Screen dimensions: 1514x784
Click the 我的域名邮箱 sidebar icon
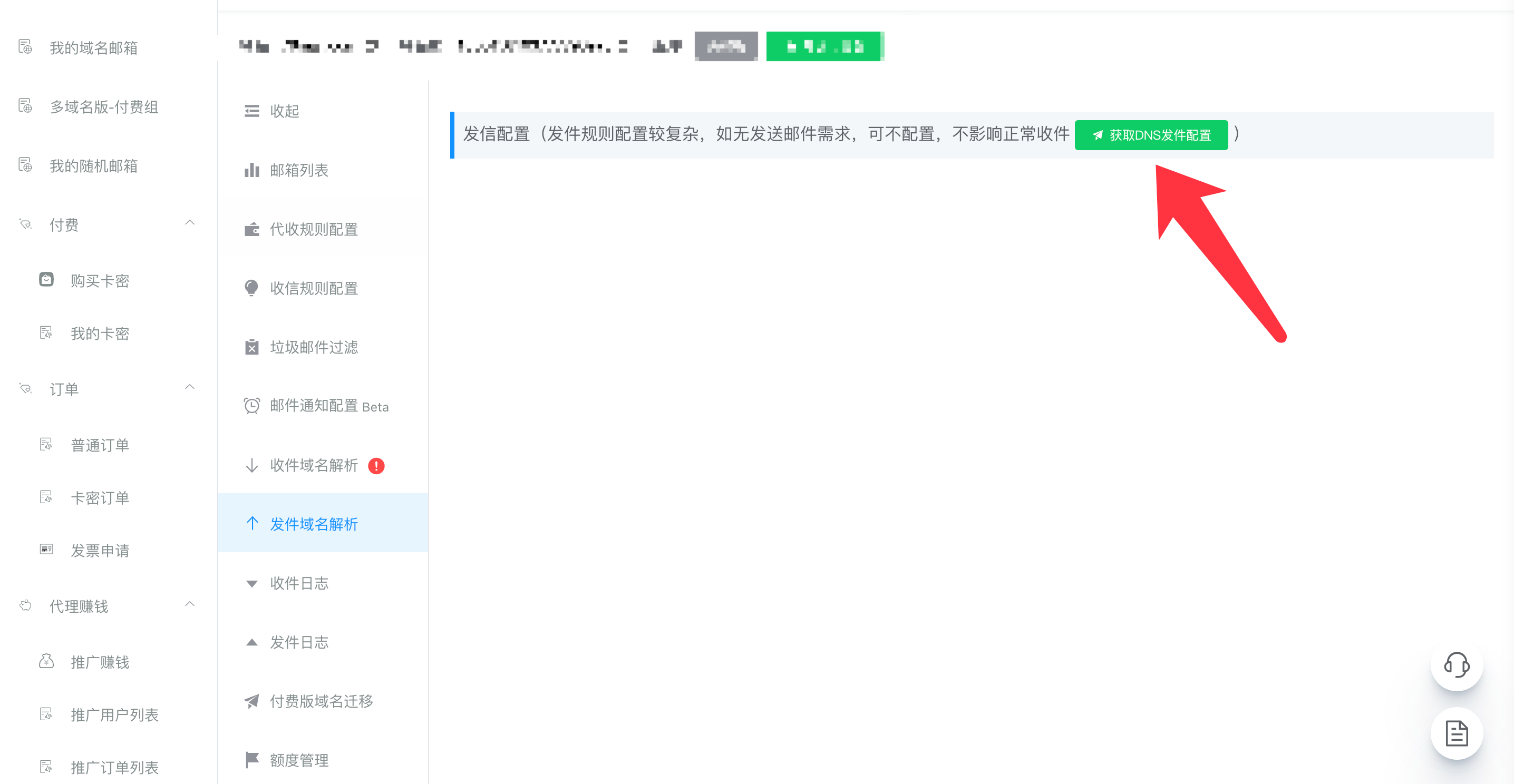pos(25,47)
